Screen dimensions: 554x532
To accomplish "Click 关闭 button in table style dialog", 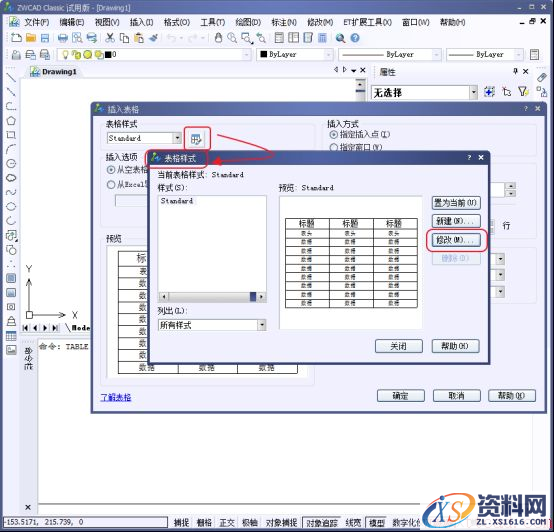I will coord(399,346).
